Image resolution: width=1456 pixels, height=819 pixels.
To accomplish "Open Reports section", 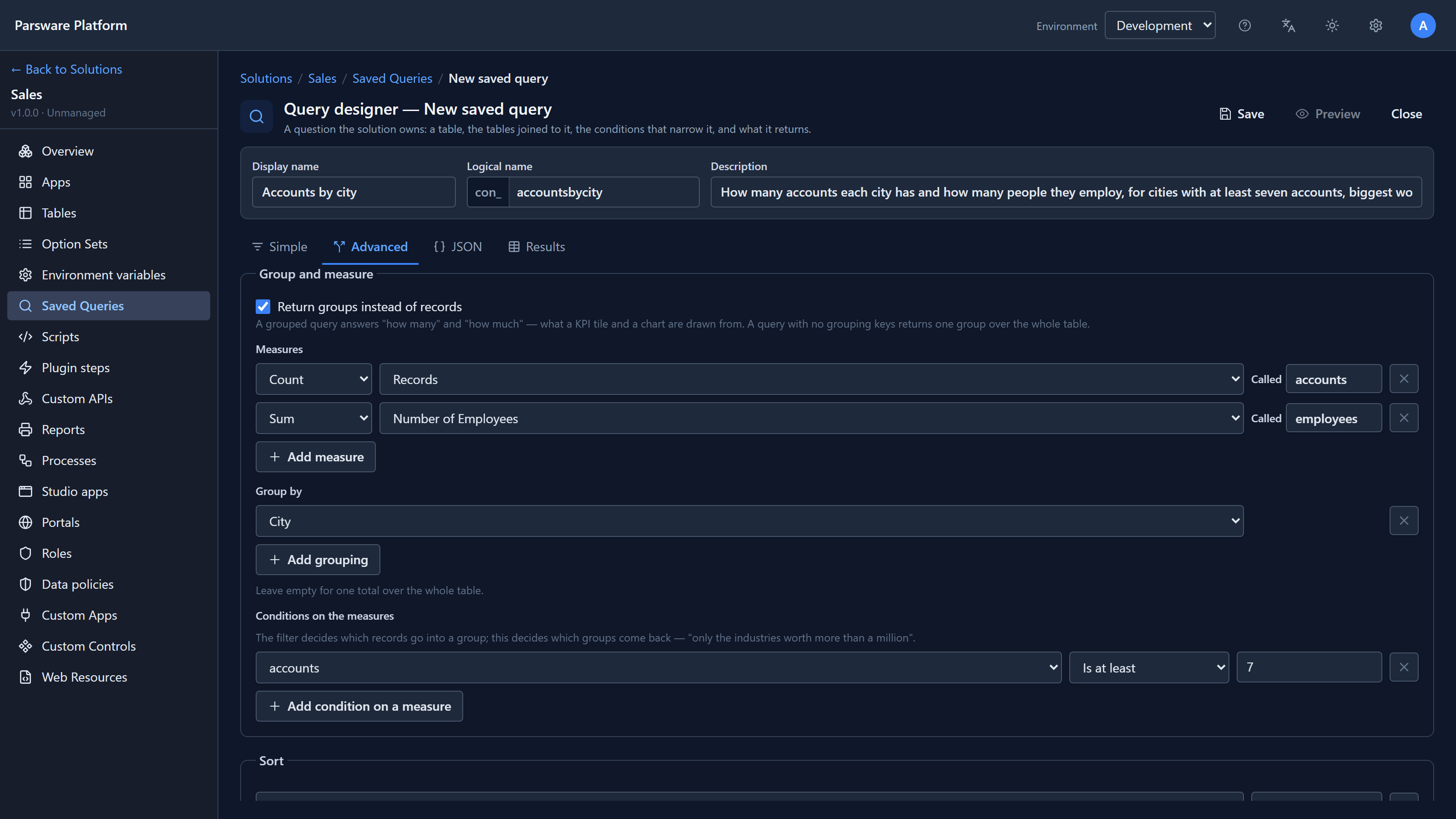I will (109, 430).
